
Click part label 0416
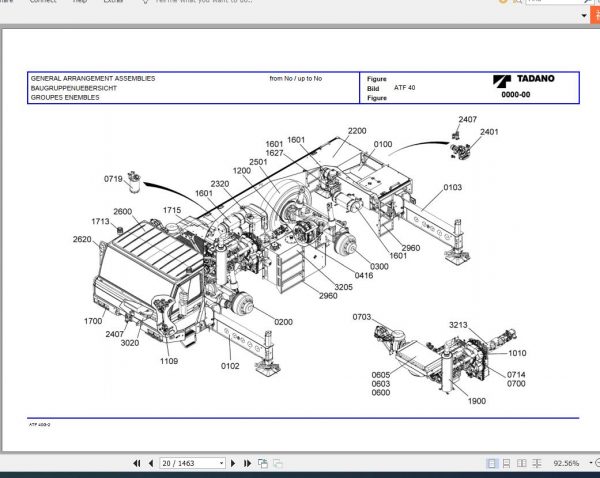tap(364, 276)
